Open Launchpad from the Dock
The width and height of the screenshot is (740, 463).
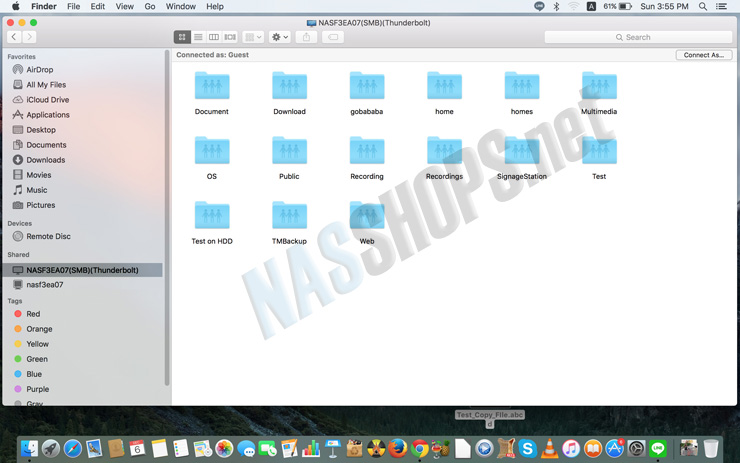pyautogui.click(x=50, y=448)
